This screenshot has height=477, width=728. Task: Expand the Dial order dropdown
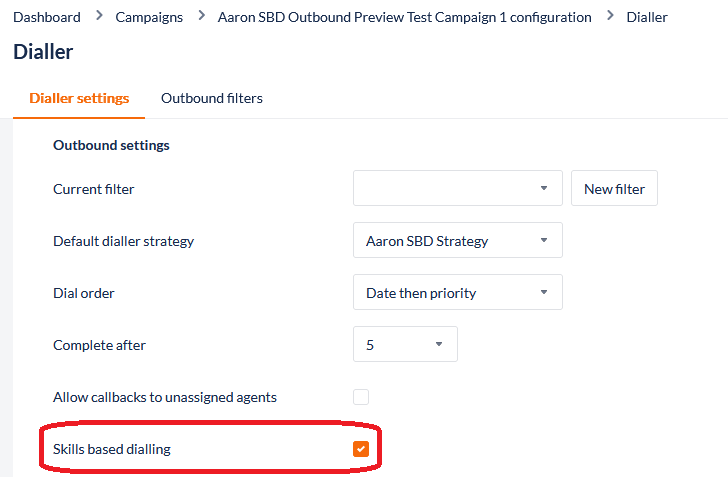(x=457, y=292)
